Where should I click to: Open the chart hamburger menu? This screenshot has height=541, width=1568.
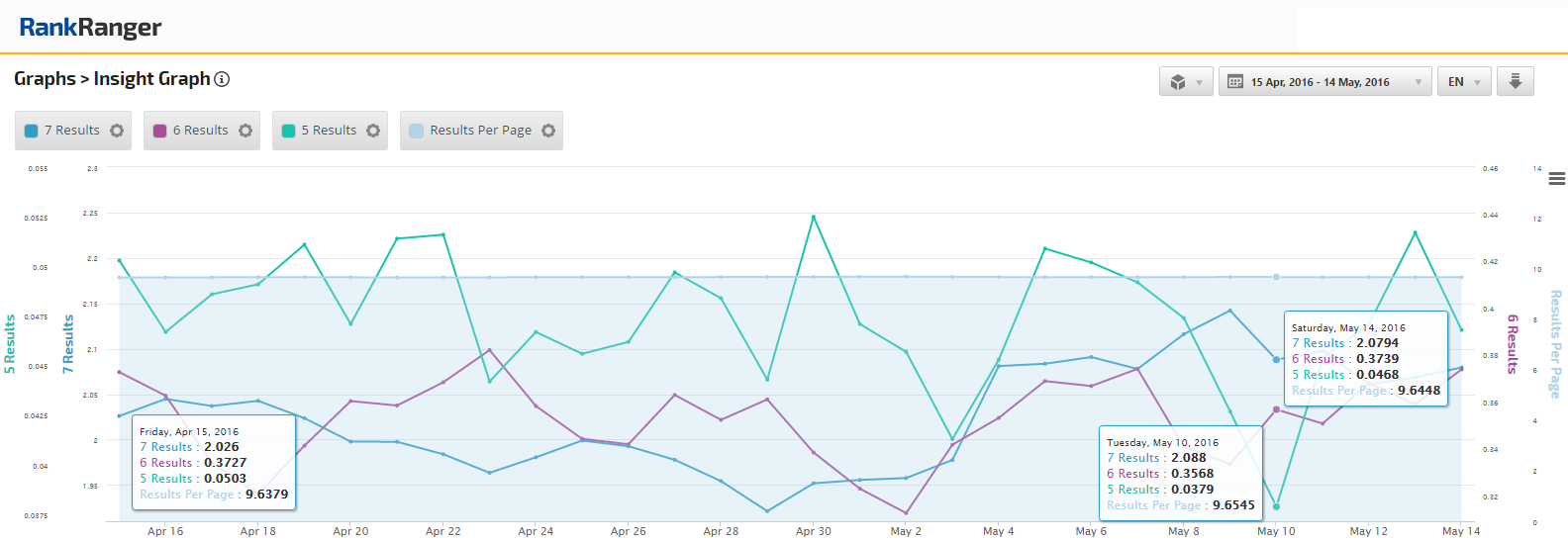click(1556, 179)
